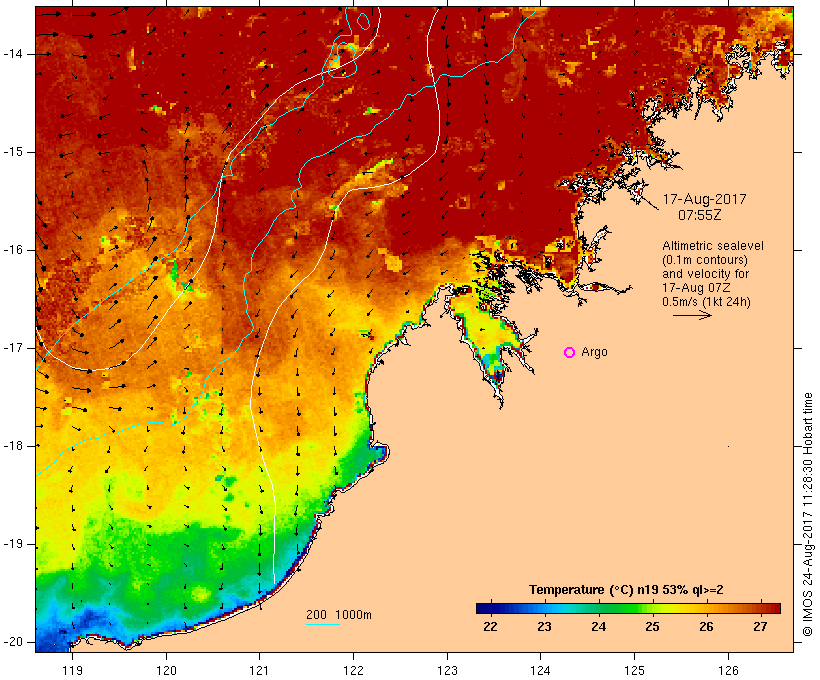
Task: Click latitude axis label '-14'
Action: (x=13, y=54)
